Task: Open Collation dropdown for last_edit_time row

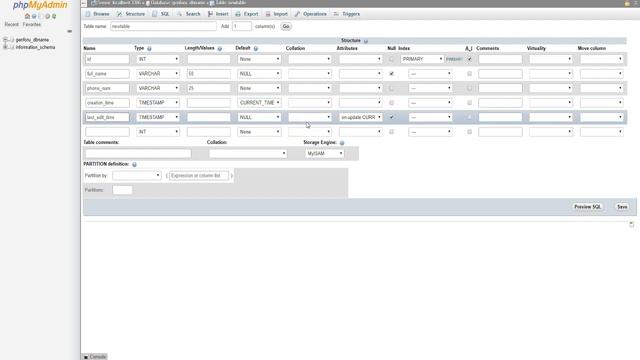Action: coord(310,117)
